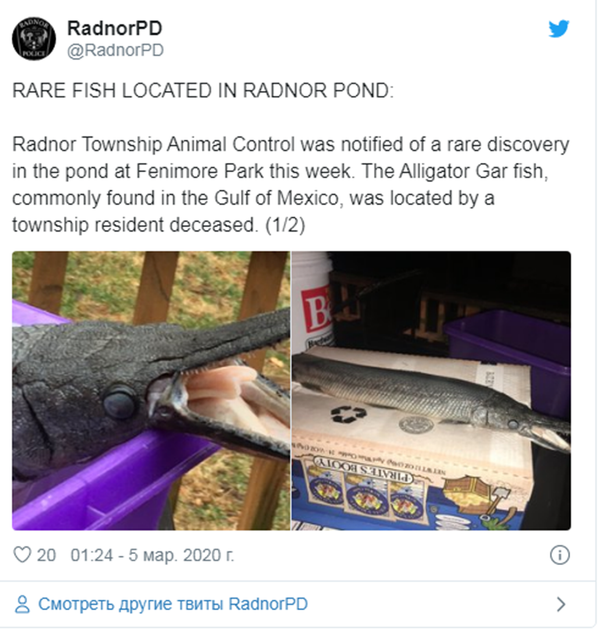Screen dimensions: 600x640
Task: Click the white bucket in right photo
Action: point(312,302)
